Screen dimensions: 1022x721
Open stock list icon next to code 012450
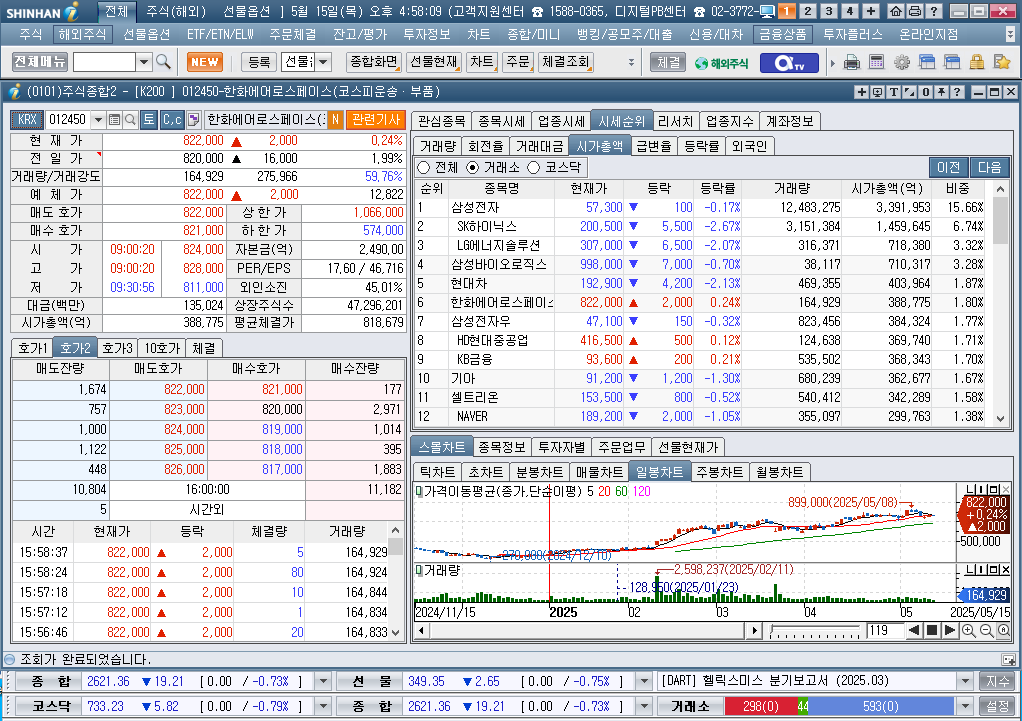coord(115,119)
